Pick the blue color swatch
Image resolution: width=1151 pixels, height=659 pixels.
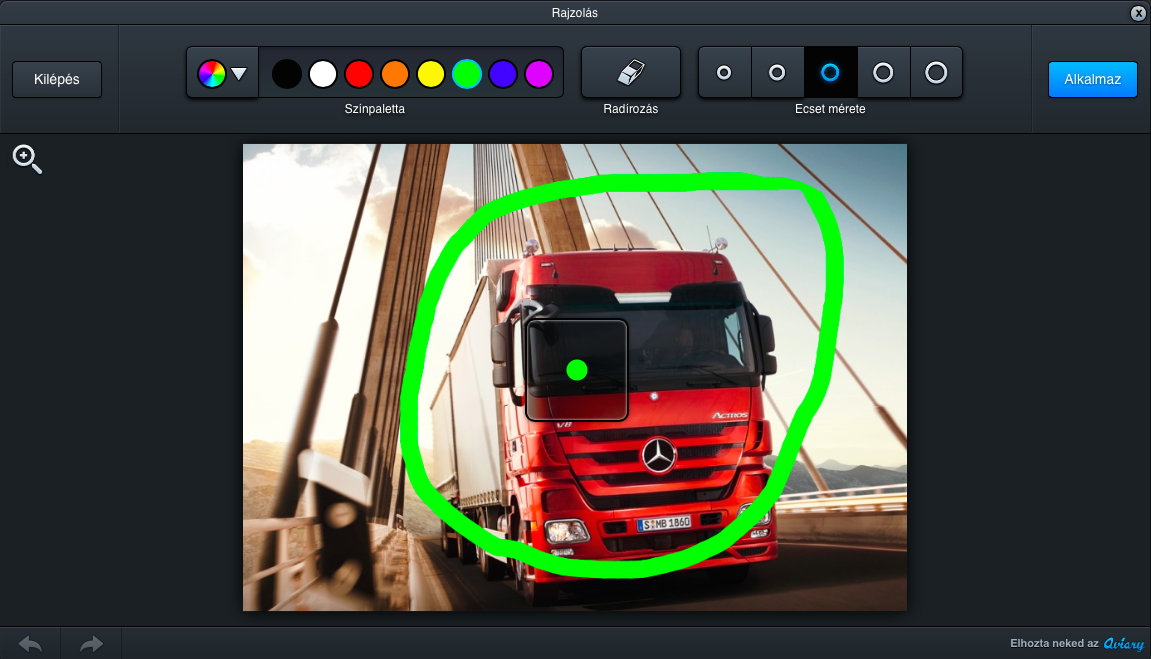click(503, 73)
